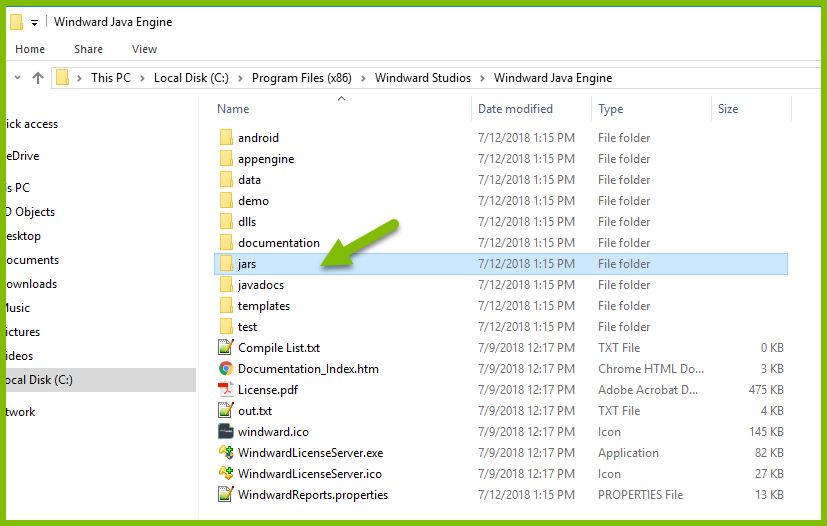The height and width of the screenshot is (526, 827).
Task: Select the windward.ico file icon
Action: [226, 432]
